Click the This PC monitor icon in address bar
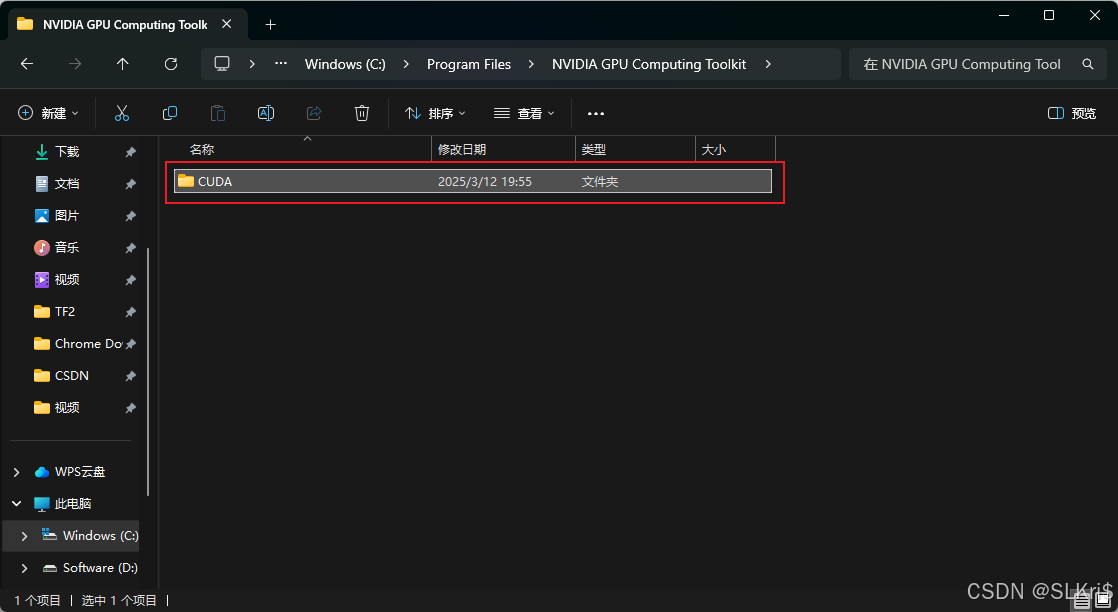 (x=222, y=64)
